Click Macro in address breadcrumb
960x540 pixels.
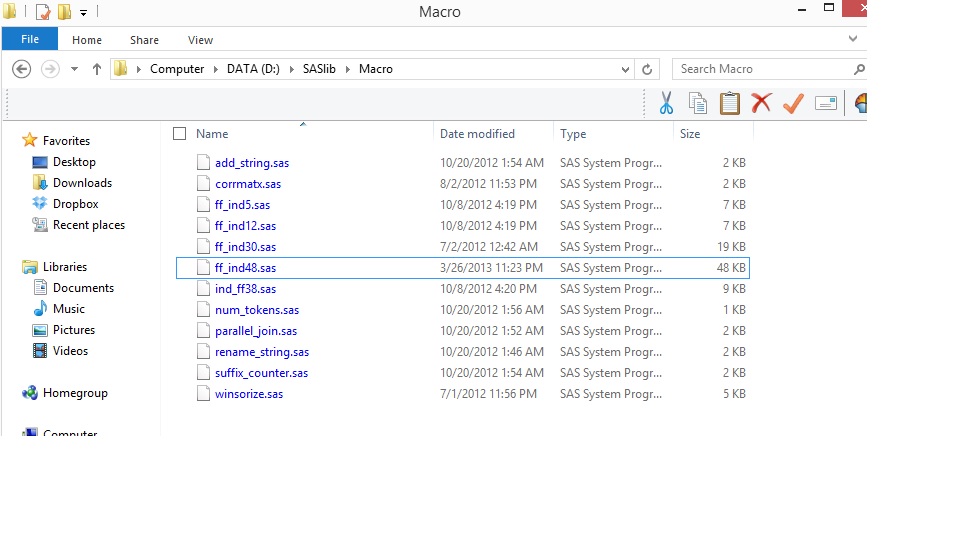coord(376,69)
